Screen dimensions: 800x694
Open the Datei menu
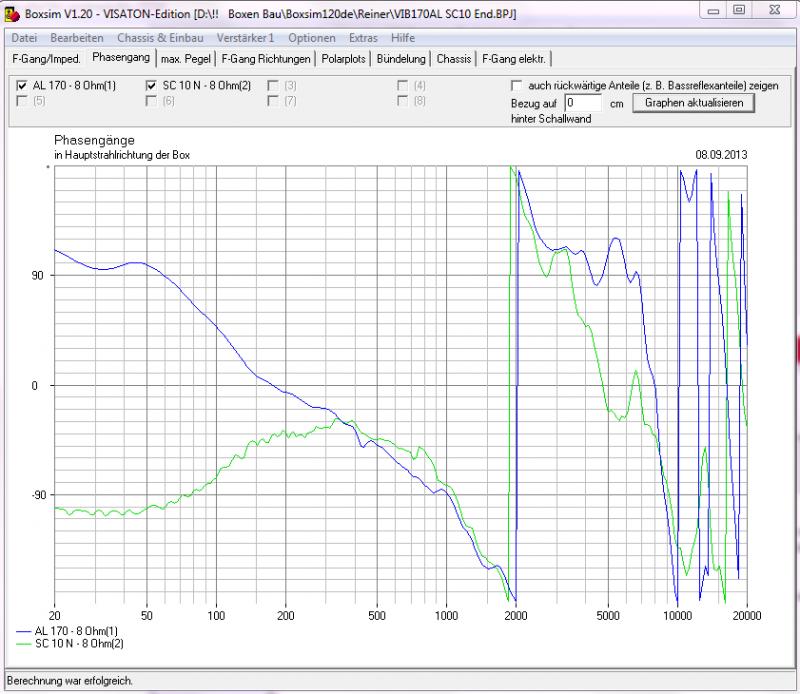[24, 37]
